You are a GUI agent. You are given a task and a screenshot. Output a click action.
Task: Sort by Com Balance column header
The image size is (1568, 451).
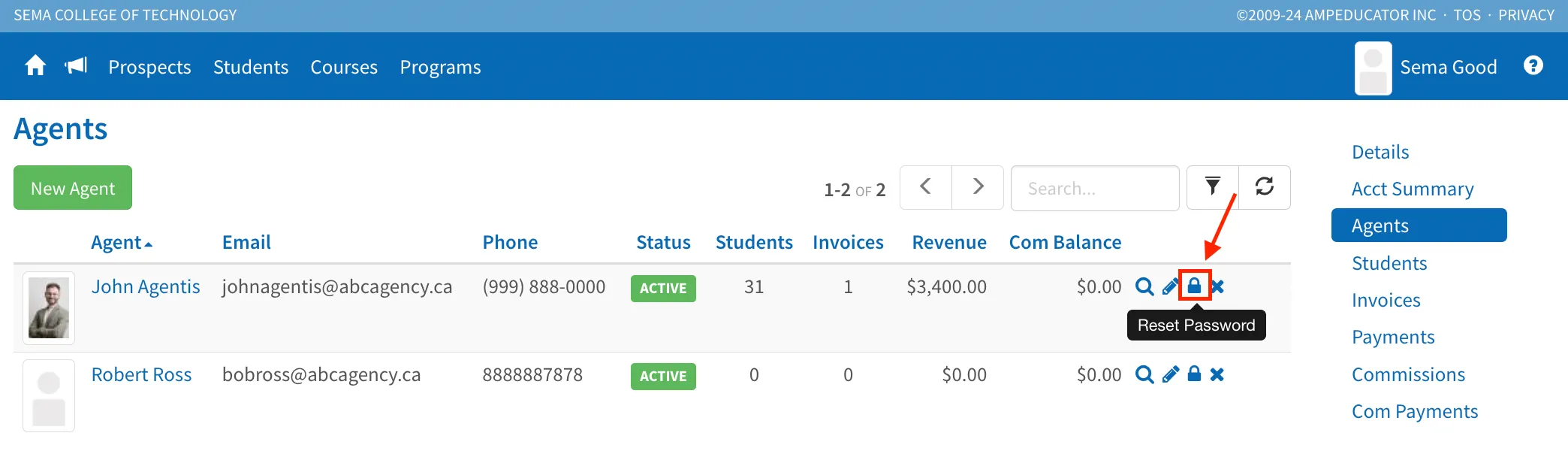click(1065, 242)
